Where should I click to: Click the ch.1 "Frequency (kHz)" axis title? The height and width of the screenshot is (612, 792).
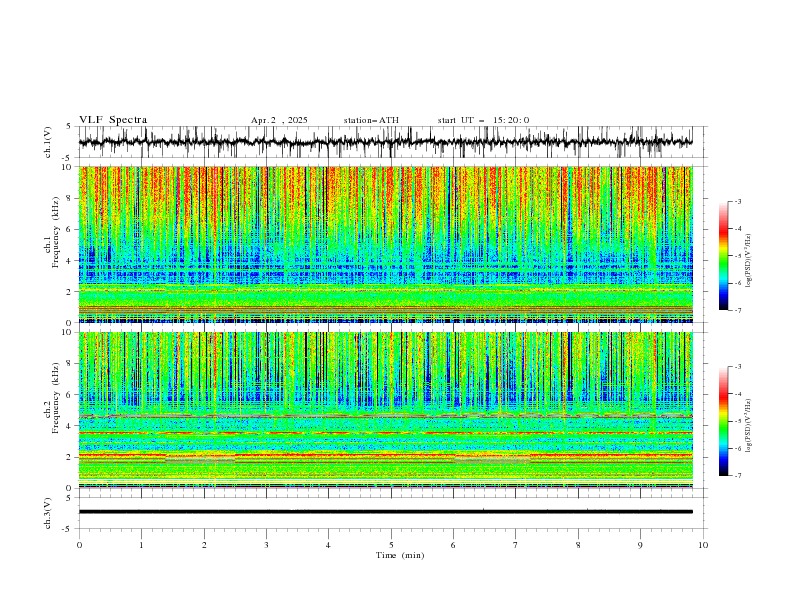click(x=56, y=232)
